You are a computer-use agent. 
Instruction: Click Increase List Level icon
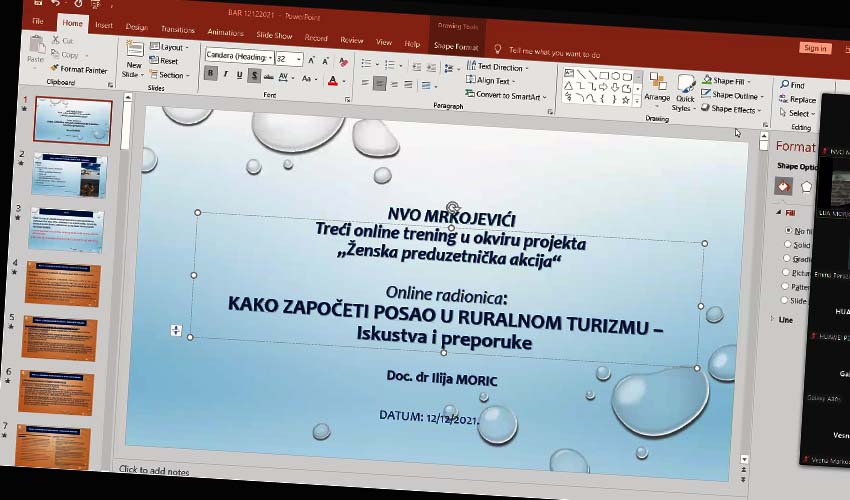[x=431, y=68]
